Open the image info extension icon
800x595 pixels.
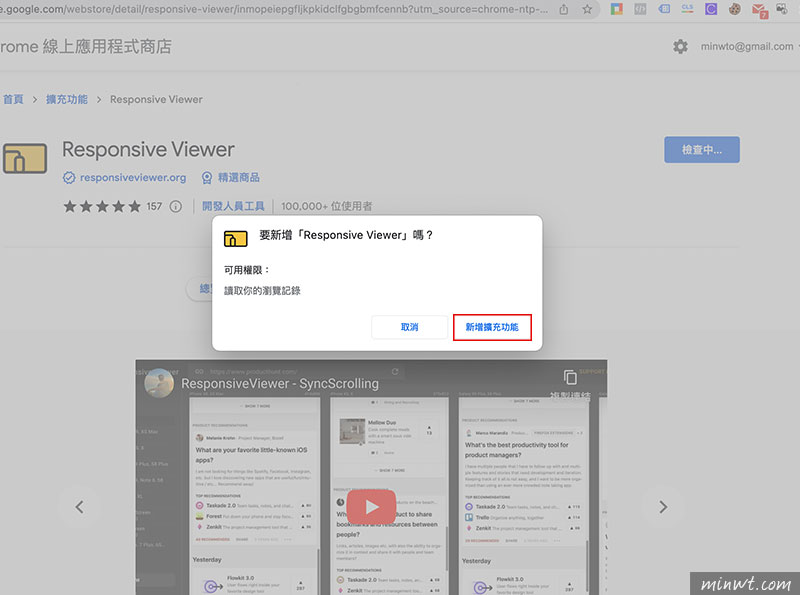[x=782, y=9]
